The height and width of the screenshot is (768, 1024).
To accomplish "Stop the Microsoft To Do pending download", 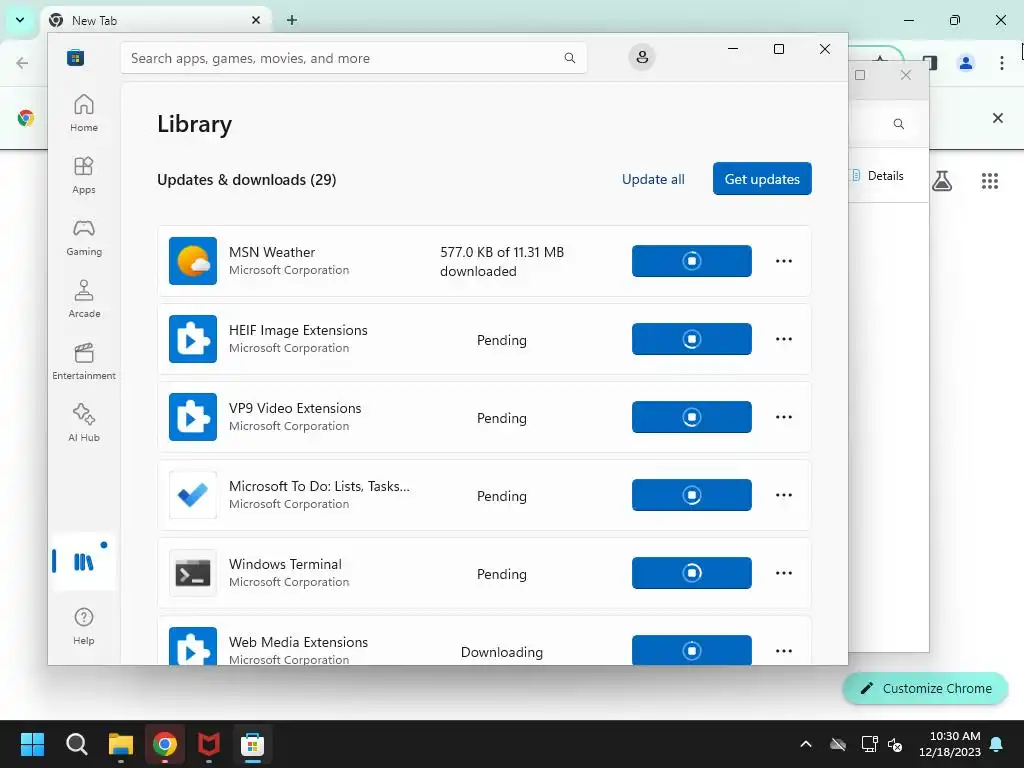I will [x=692, y=494].
